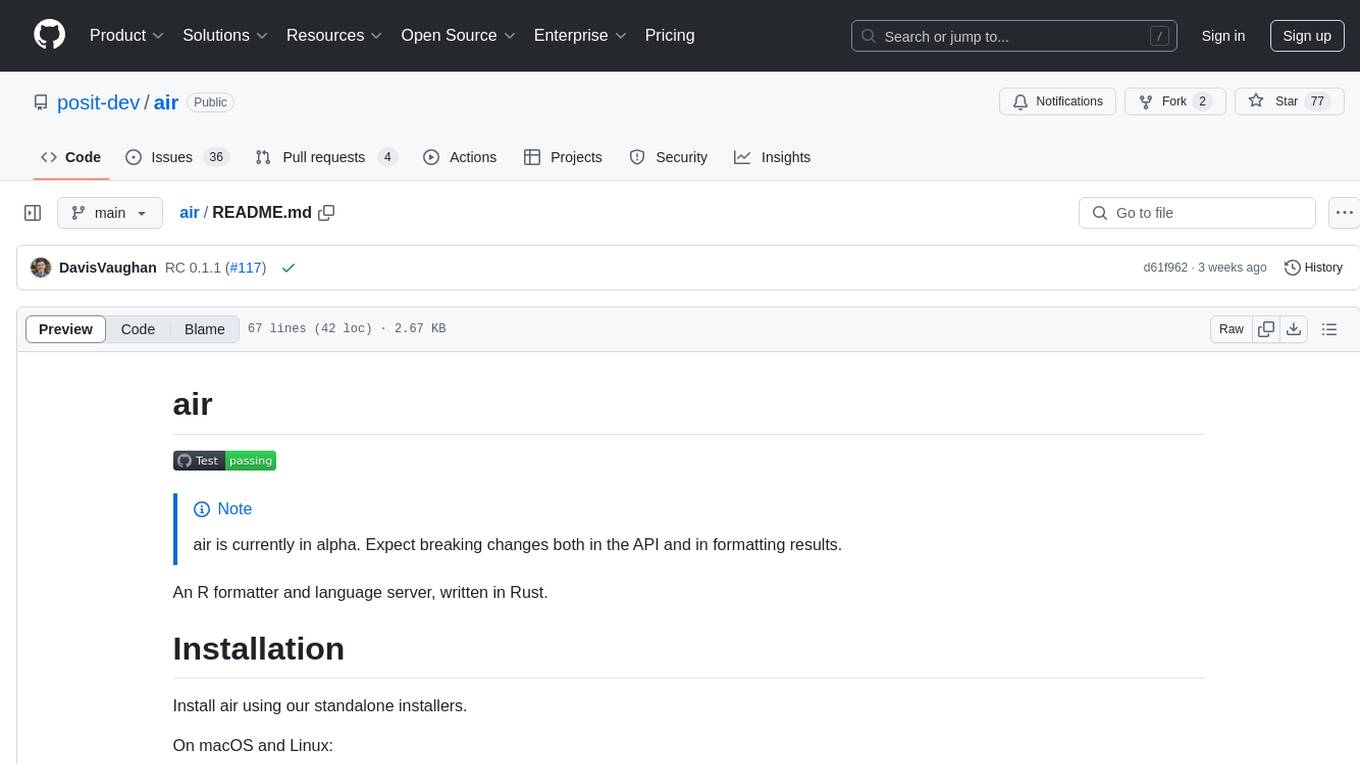Screen dimensions: 1360x764
Task: Switch to the Actions tab
Action: [x=460, y=157]
